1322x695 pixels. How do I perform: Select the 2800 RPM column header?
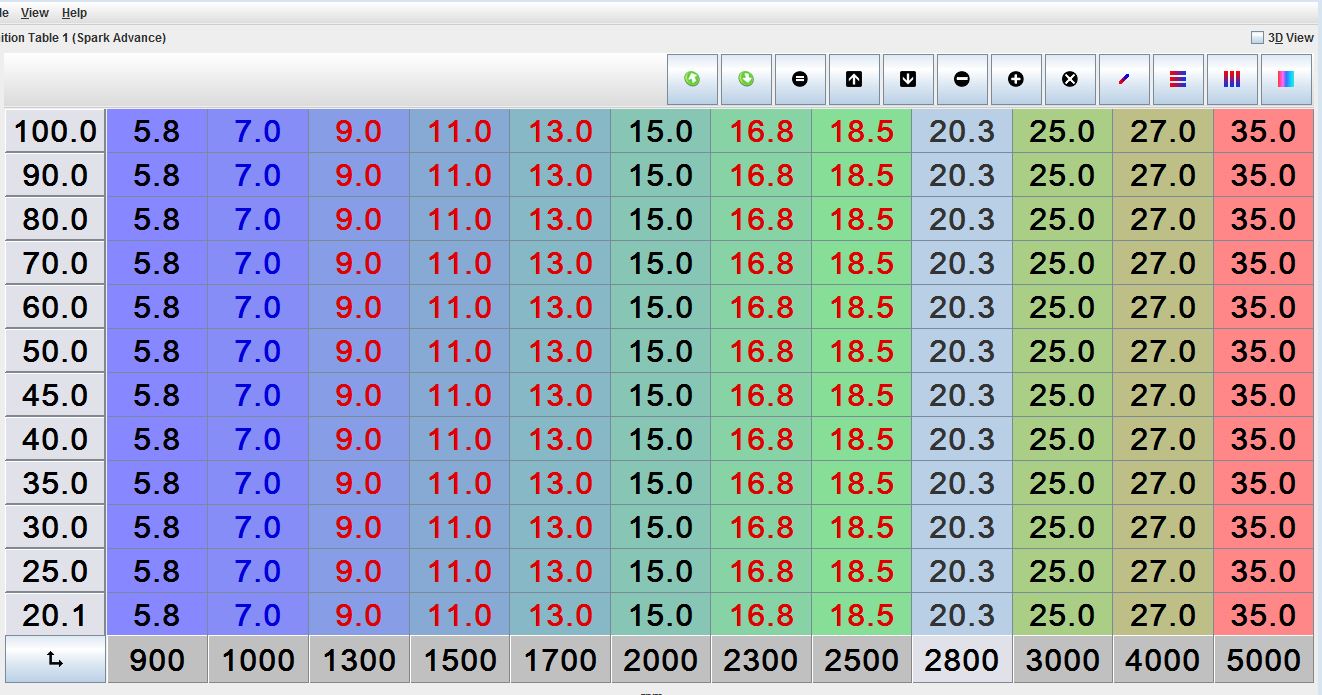coord(962,660)
